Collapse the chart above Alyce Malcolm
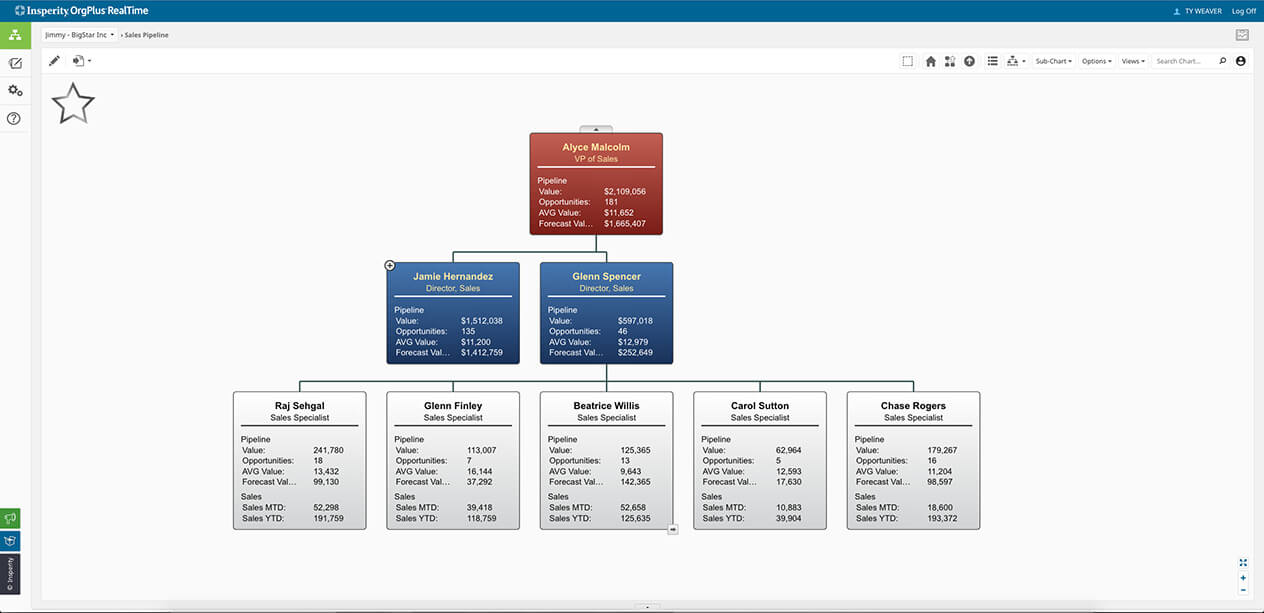Screen dimensions: 1264x613 click(596, 129)
